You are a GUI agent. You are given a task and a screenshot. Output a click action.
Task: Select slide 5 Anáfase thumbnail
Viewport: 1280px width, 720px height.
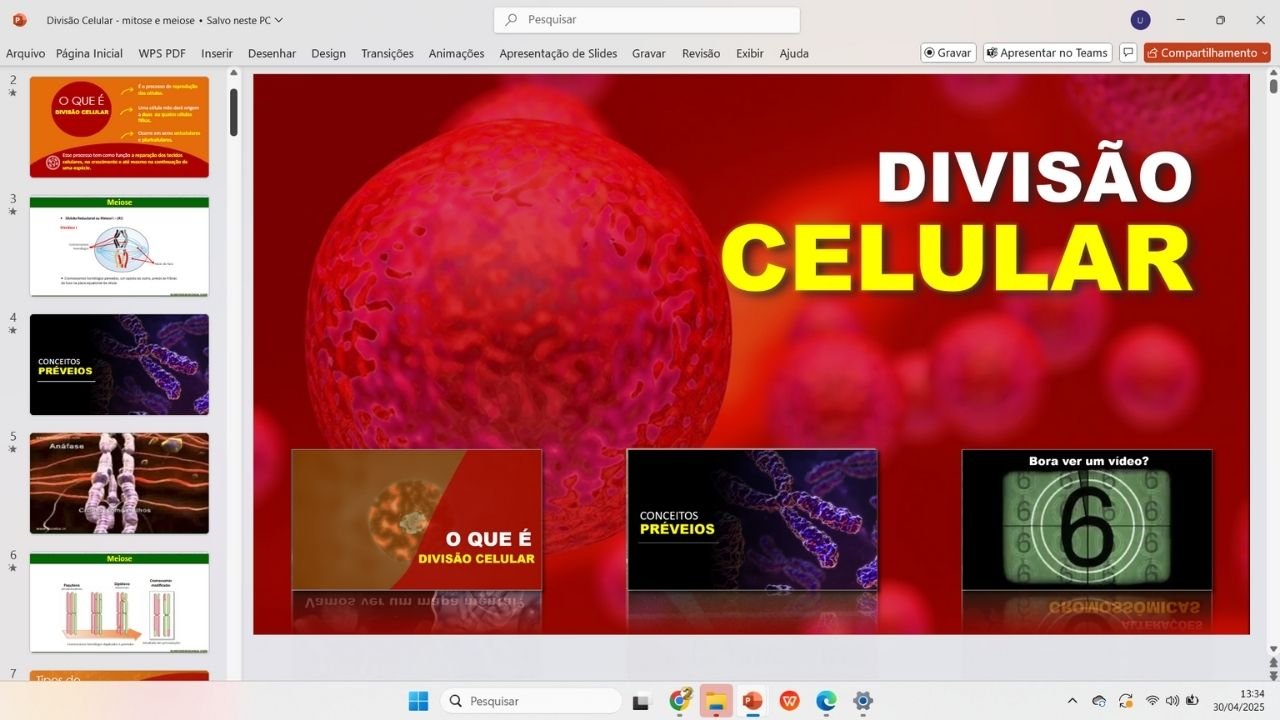(119, 483)
